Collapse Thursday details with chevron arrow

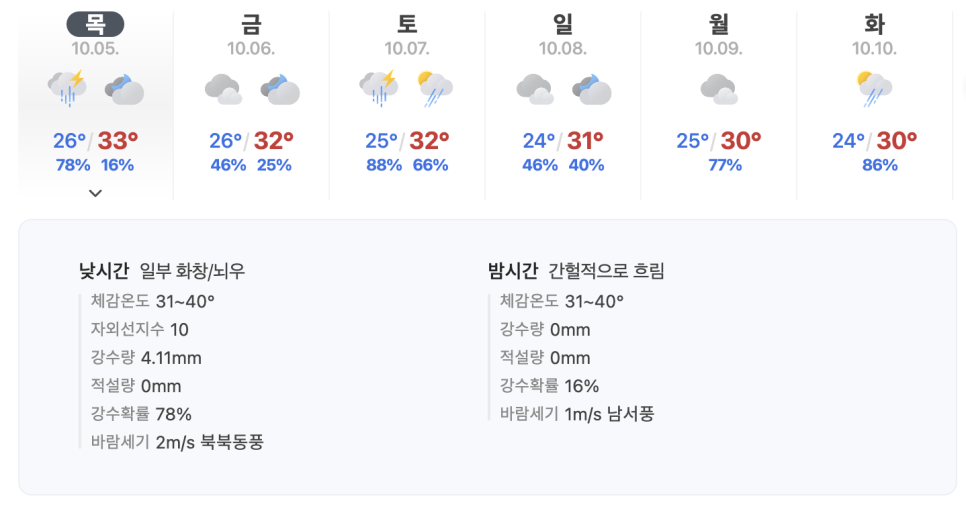(x=95, y=193)
